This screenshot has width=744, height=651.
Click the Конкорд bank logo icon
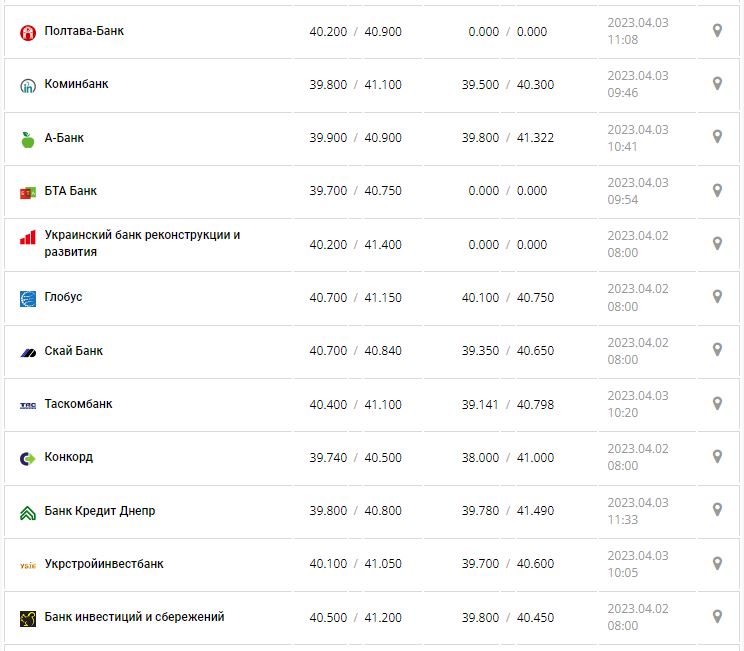(28, 458)
